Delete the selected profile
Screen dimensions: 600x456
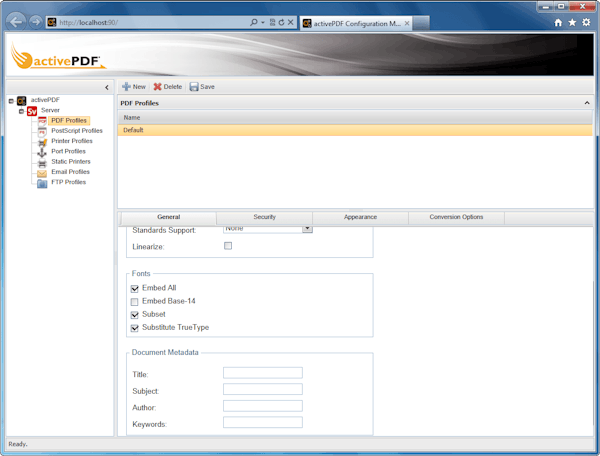[x=168, y=87]
